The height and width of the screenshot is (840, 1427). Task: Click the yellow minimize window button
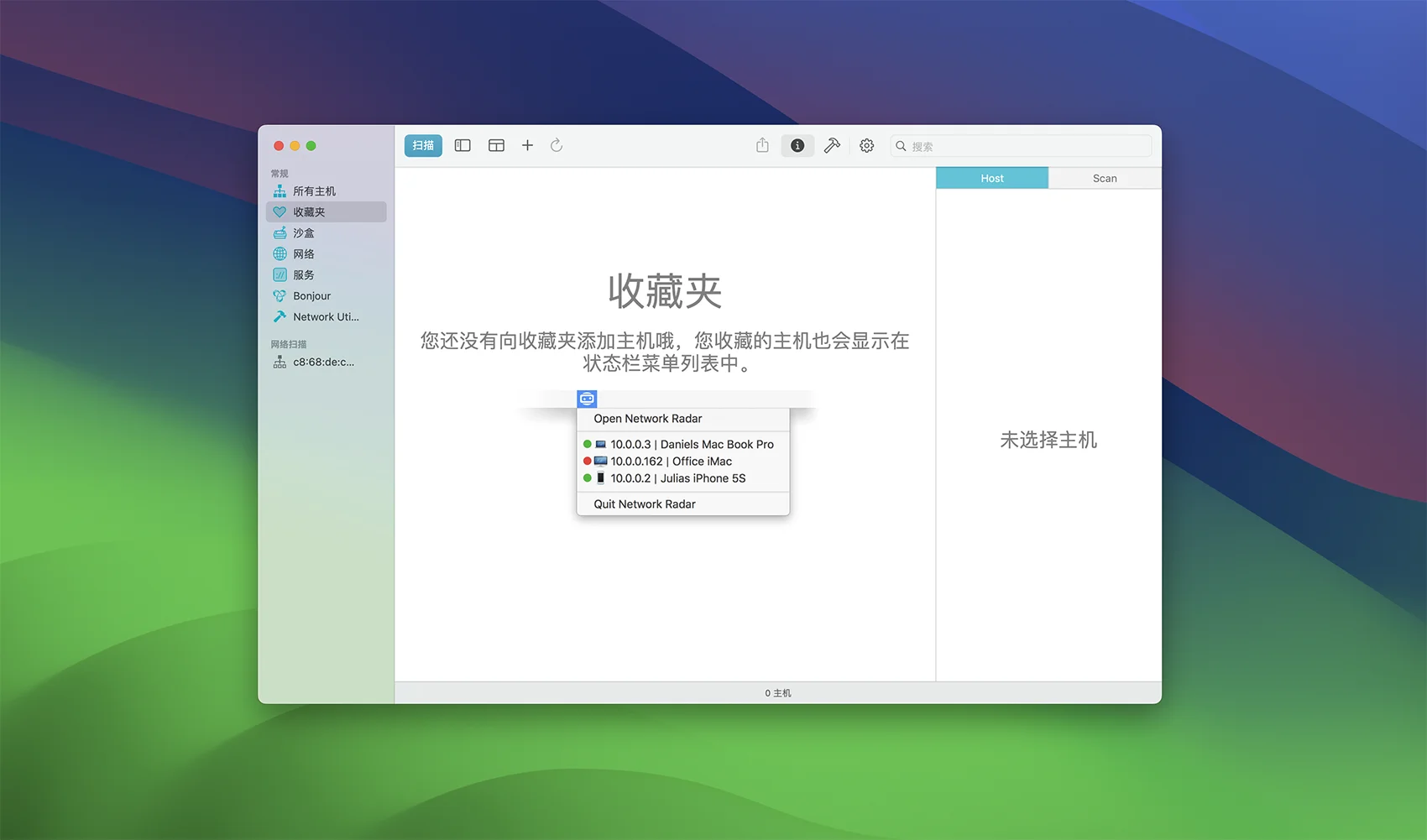click(x=295, y=146)
